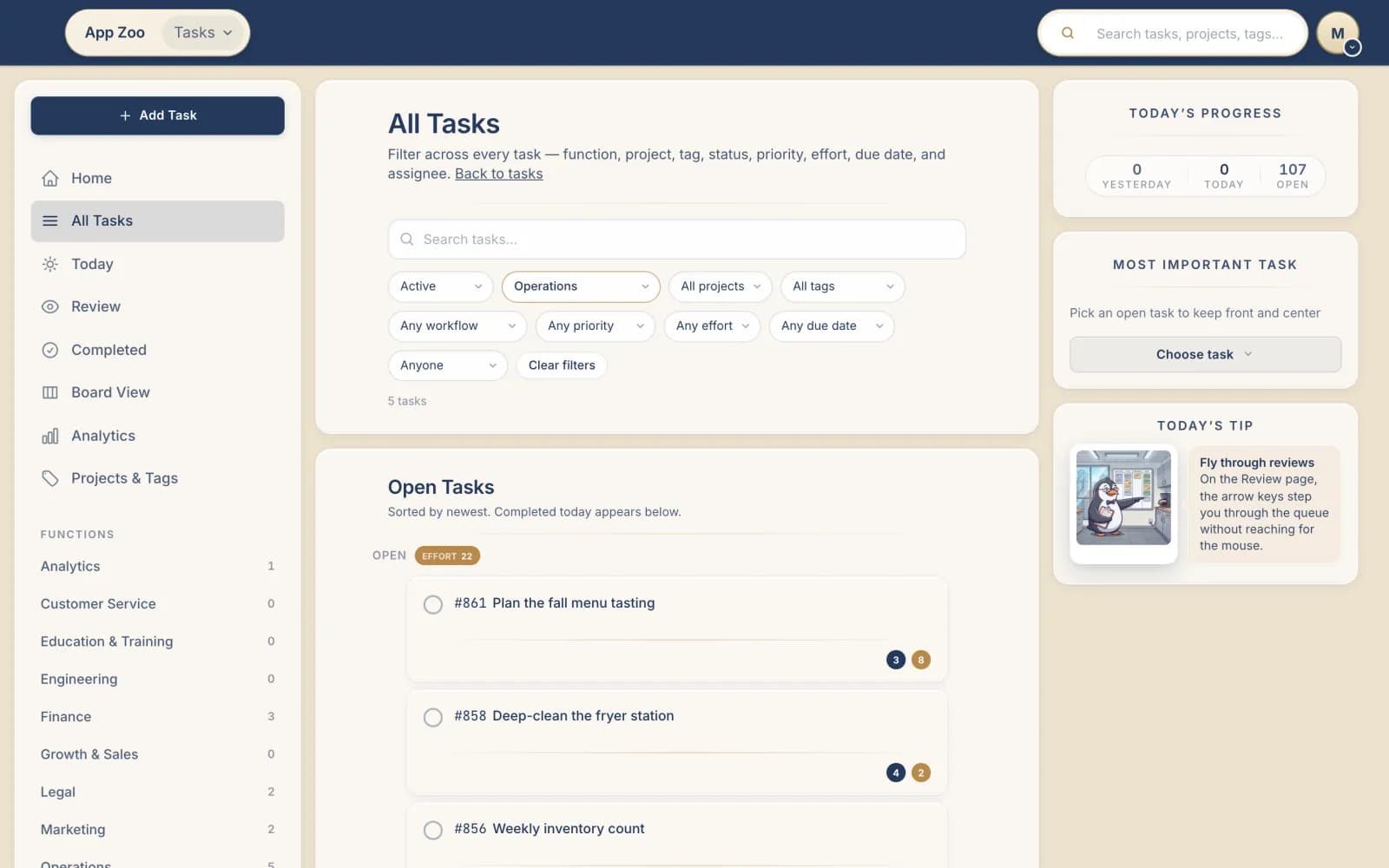Click the 107 OPEN progress counter
The height and width of the screenshot is (868, 1389).
1292,175
